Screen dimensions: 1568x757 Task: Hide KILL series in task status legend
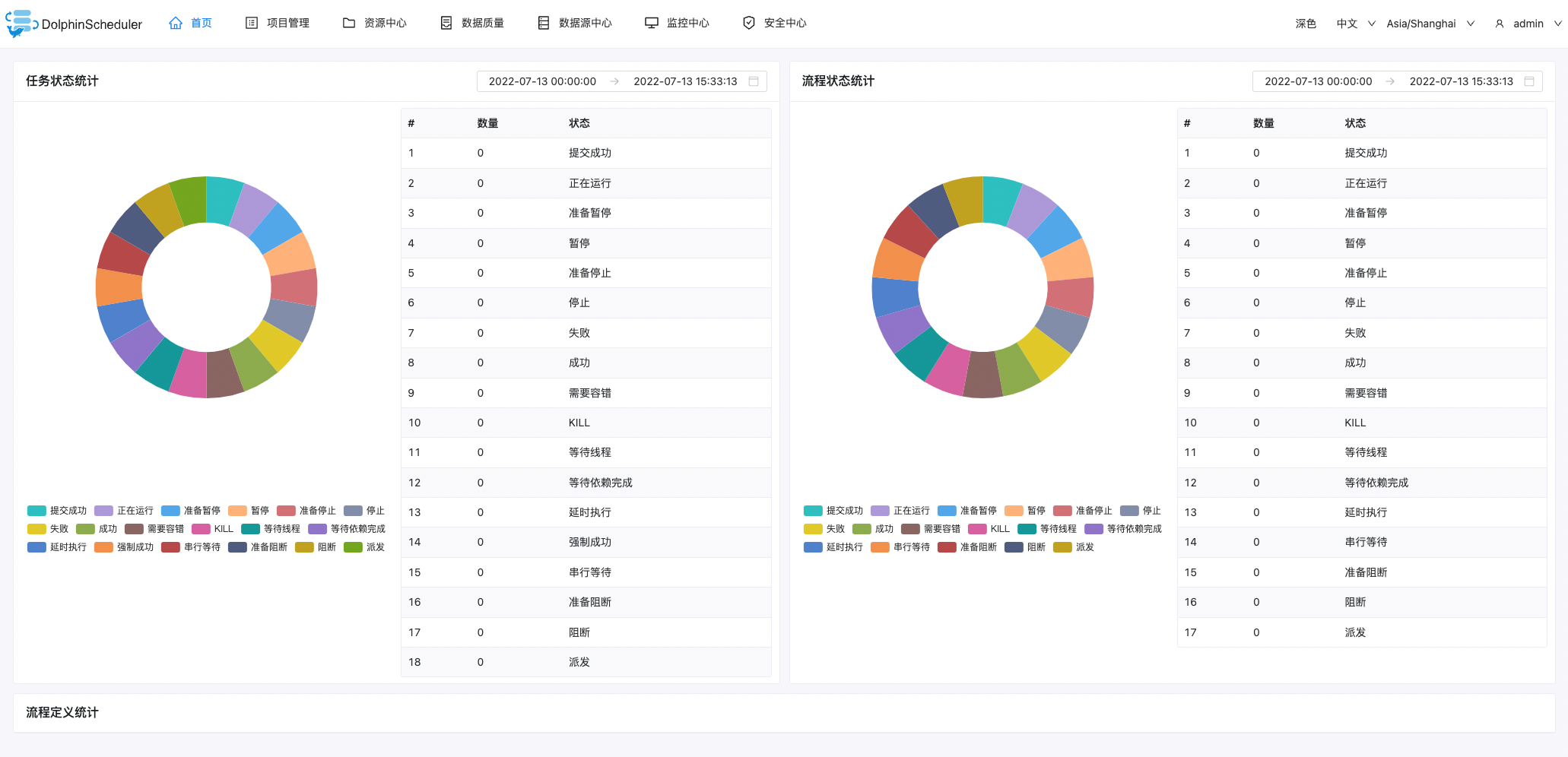[x=213, y=529]
